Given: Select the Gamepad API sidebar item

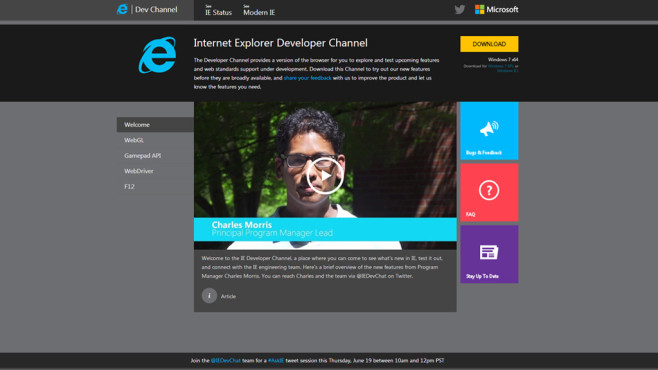Looking at the screenshot, I should tap(155, 156).
